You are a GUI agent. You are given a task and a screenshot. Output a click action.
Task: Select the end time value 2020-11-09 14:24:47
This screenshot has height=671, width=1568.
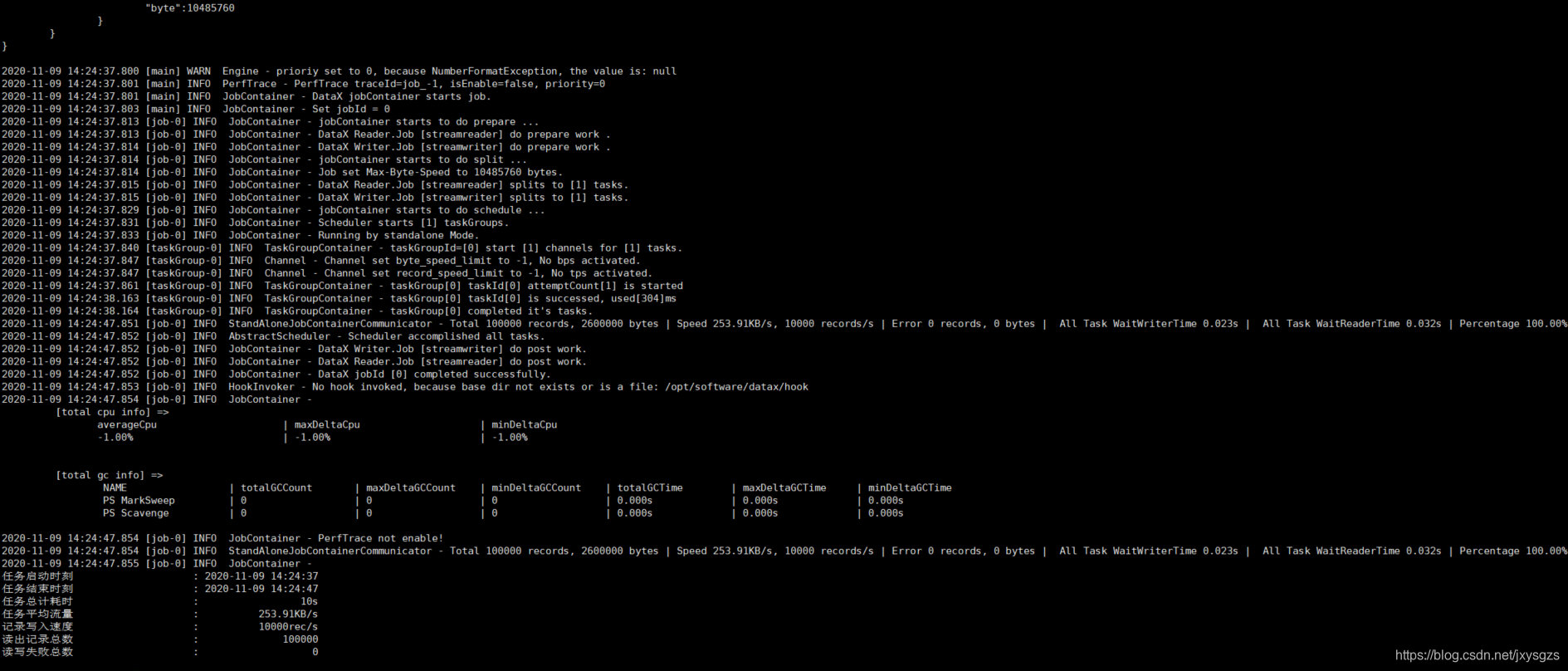click(x=261, y=589)
